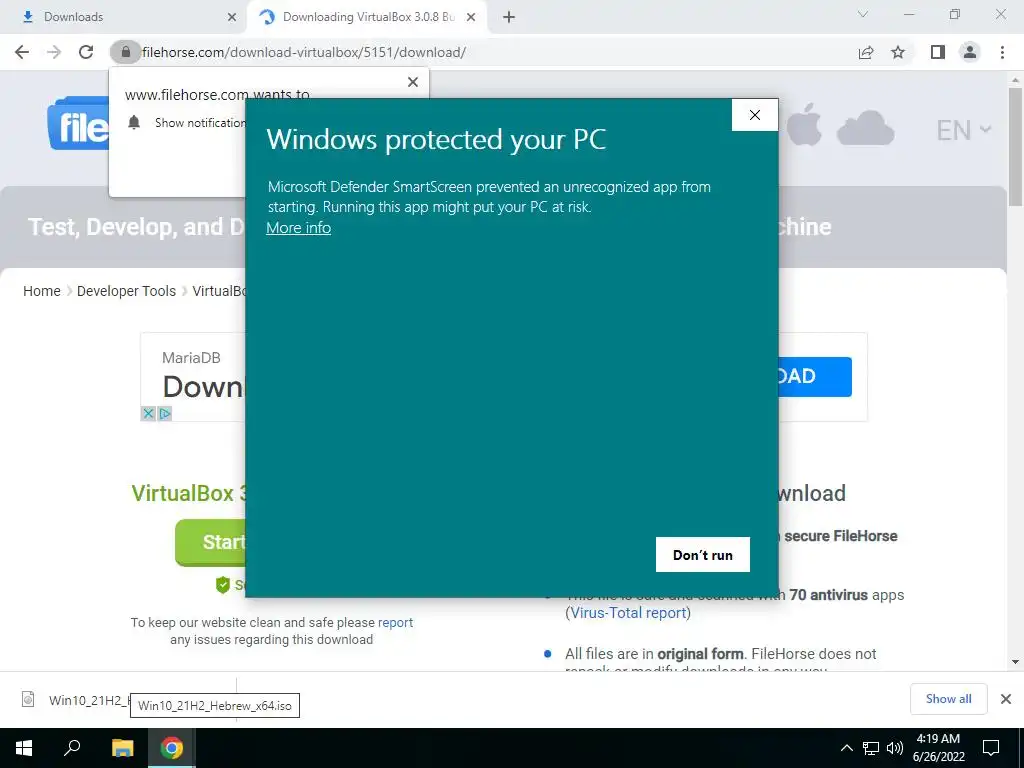This screenshot has width=1024, height=768.
Task: Share this page from the address bar
Action: [x=866, y=52]
